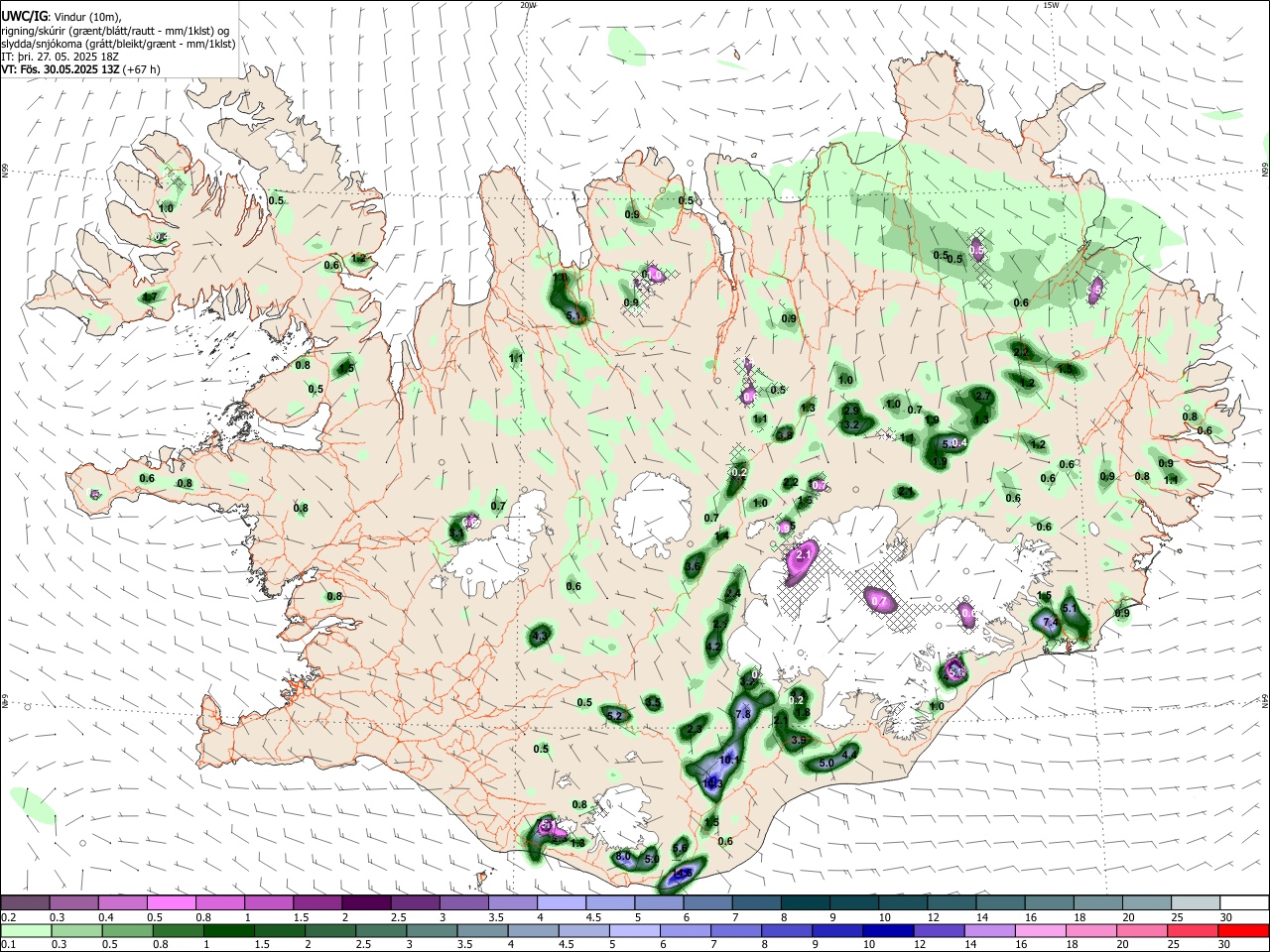
Task: Click the '1.7' value in the Westfjords
Action: [150, 297]
